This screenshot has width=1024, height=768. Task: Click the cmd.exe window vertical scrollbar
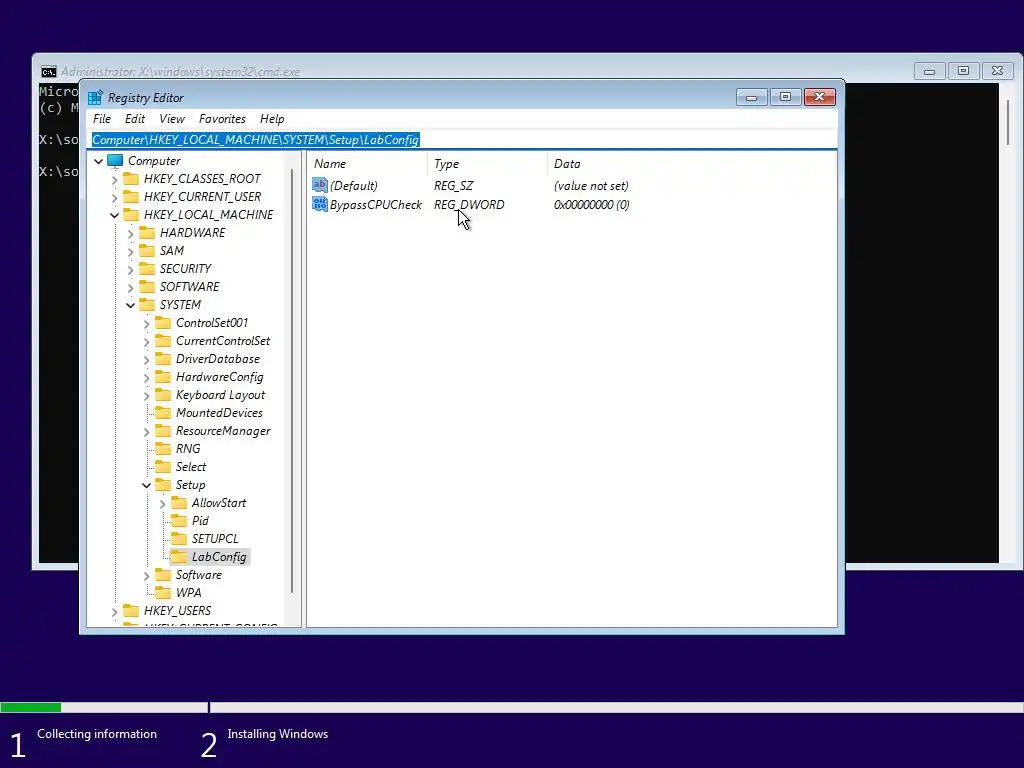point(1008,122)
